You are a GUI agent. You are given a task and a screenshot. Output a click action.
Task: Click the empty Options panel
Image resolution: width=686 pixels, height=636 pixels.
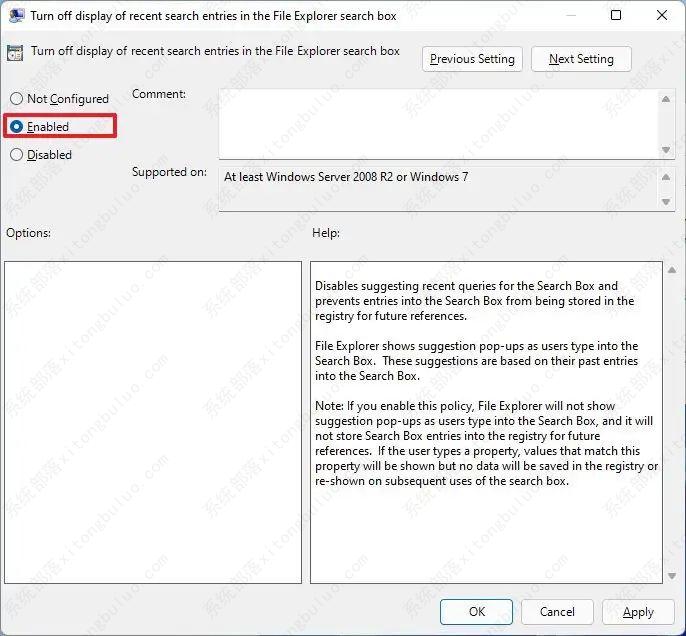tap(153, 422)
